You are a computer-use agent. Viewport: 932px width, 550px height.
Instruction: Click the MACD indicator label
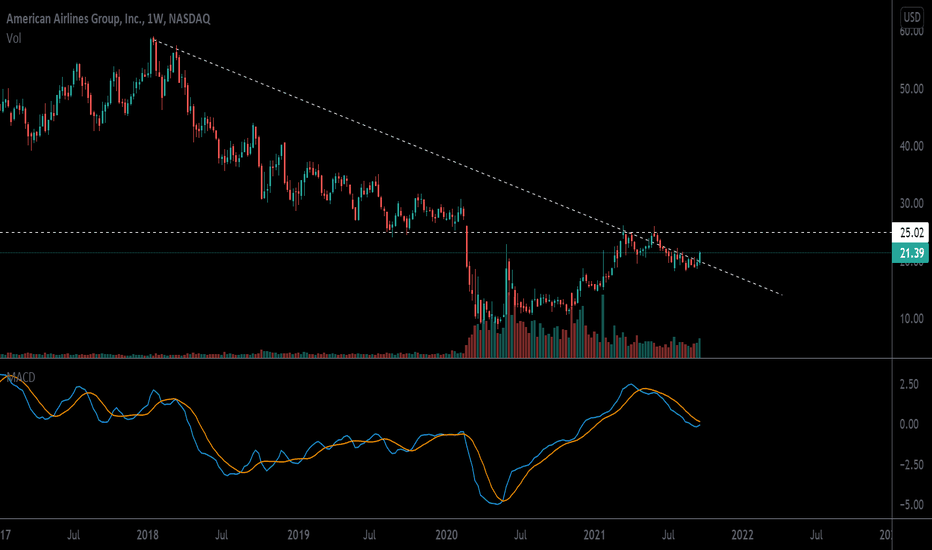(21, 378)
